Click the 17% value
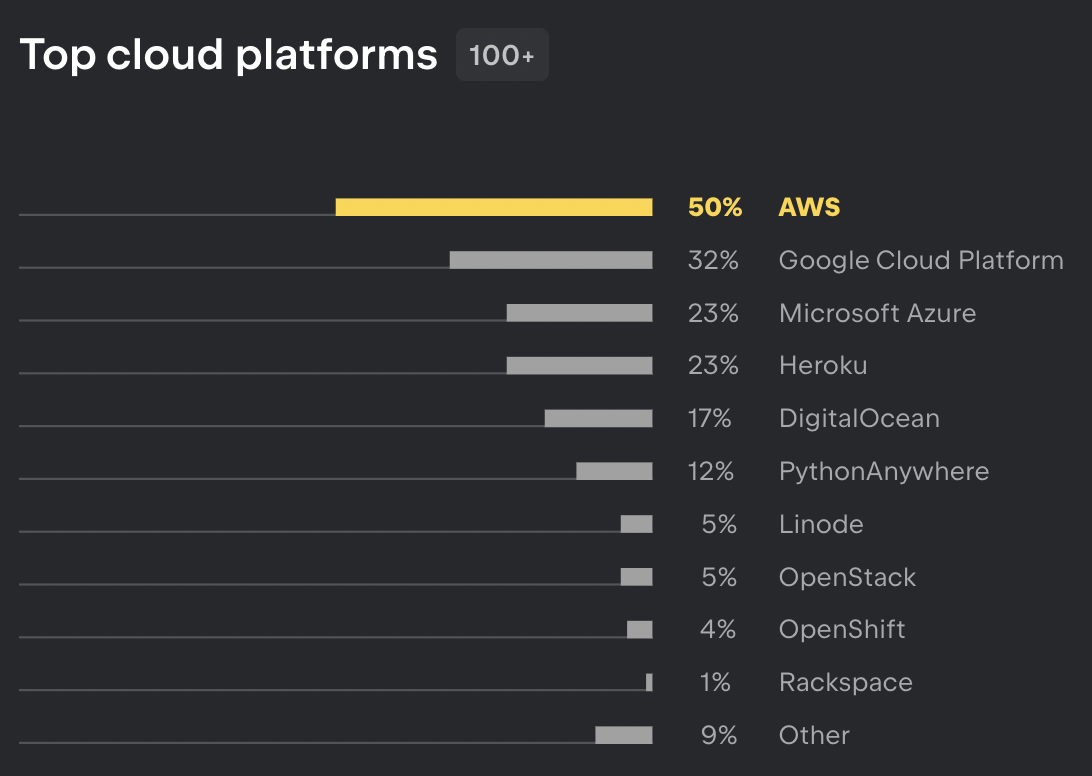 [710, 418]
